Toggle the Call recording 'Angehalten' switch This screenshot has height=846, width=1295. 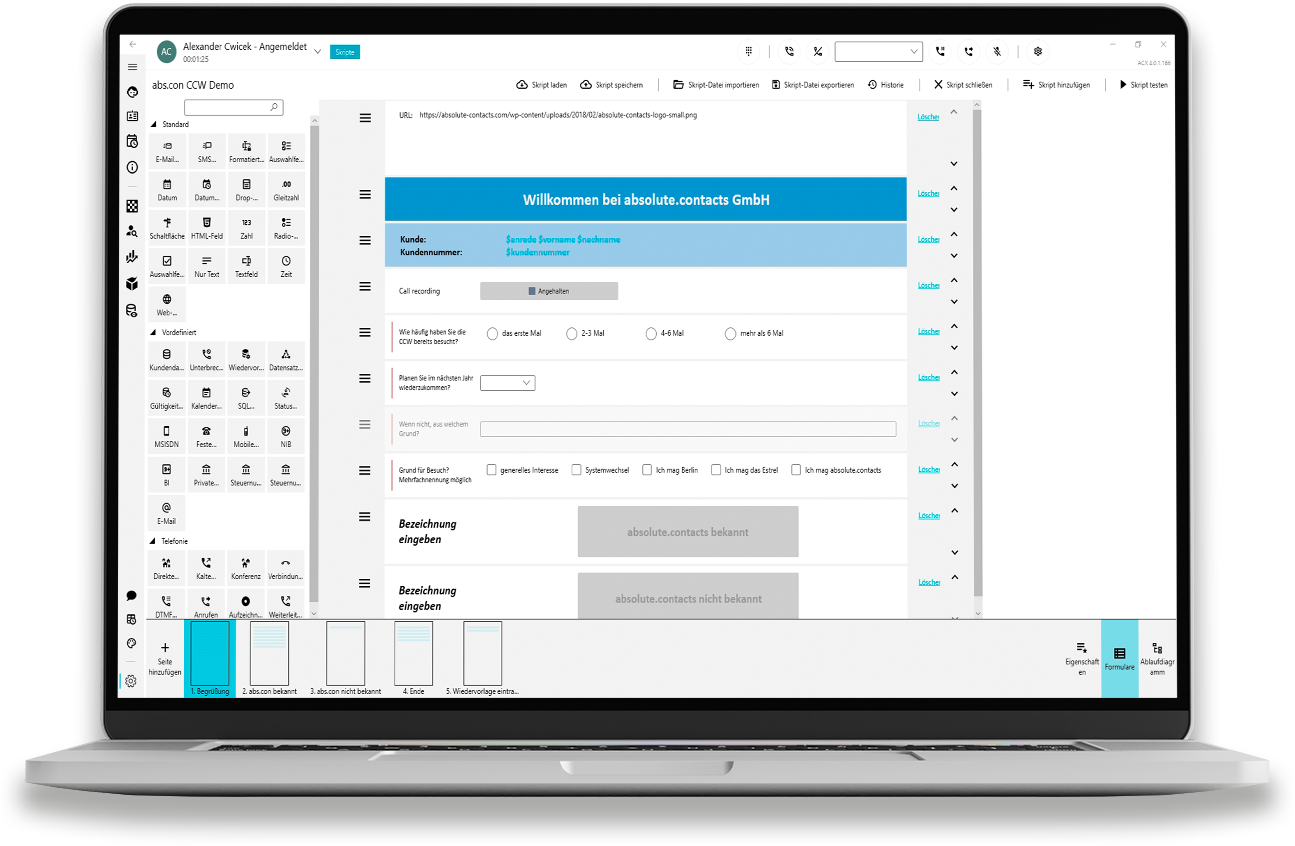(549, 291)
